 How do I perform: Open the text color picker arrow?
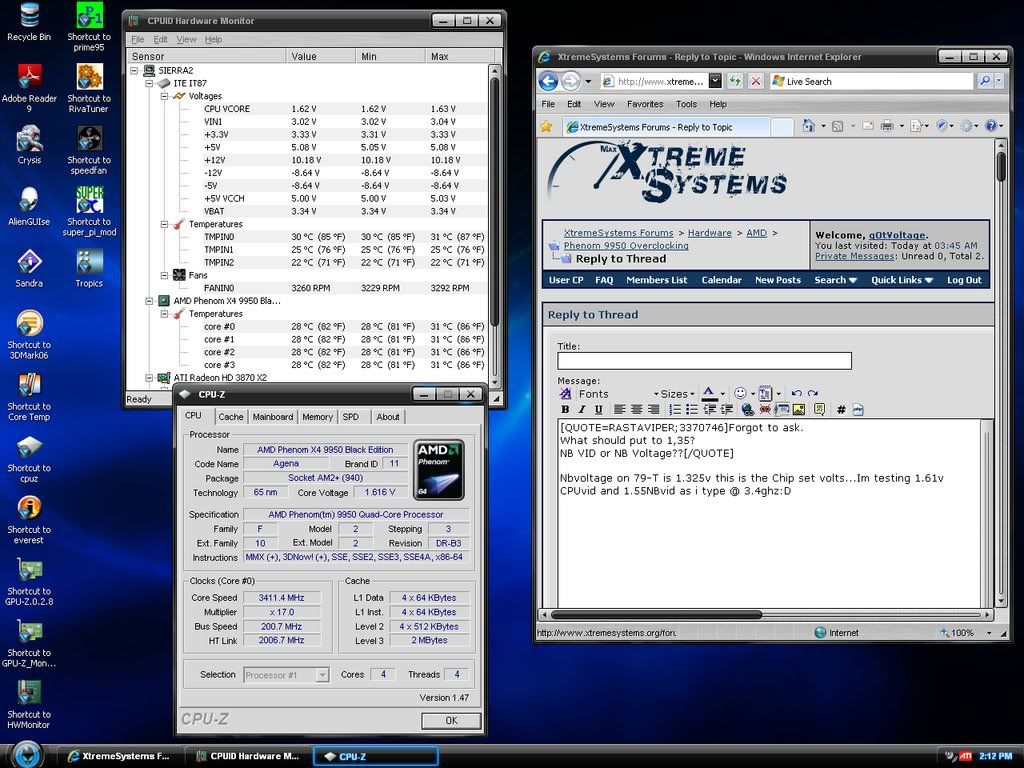(x=722, y=394)
